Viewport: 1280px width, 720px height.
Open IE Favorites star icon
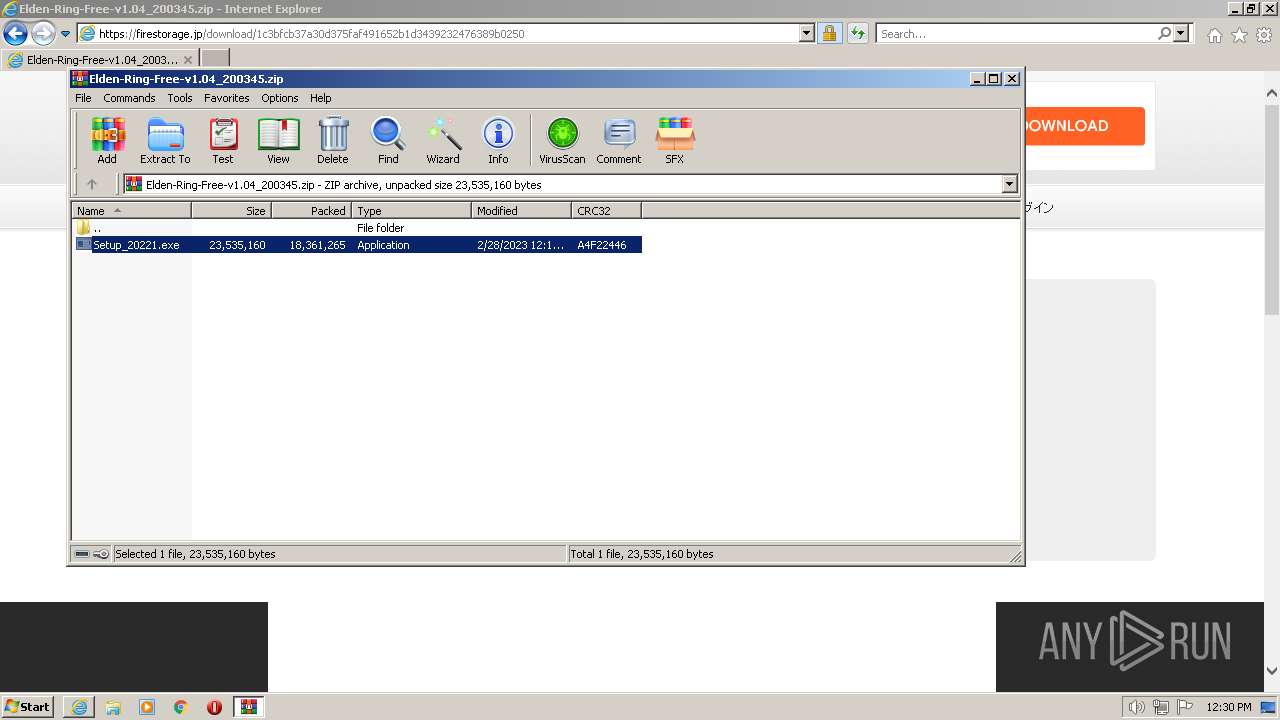(x=1239, y=35)
